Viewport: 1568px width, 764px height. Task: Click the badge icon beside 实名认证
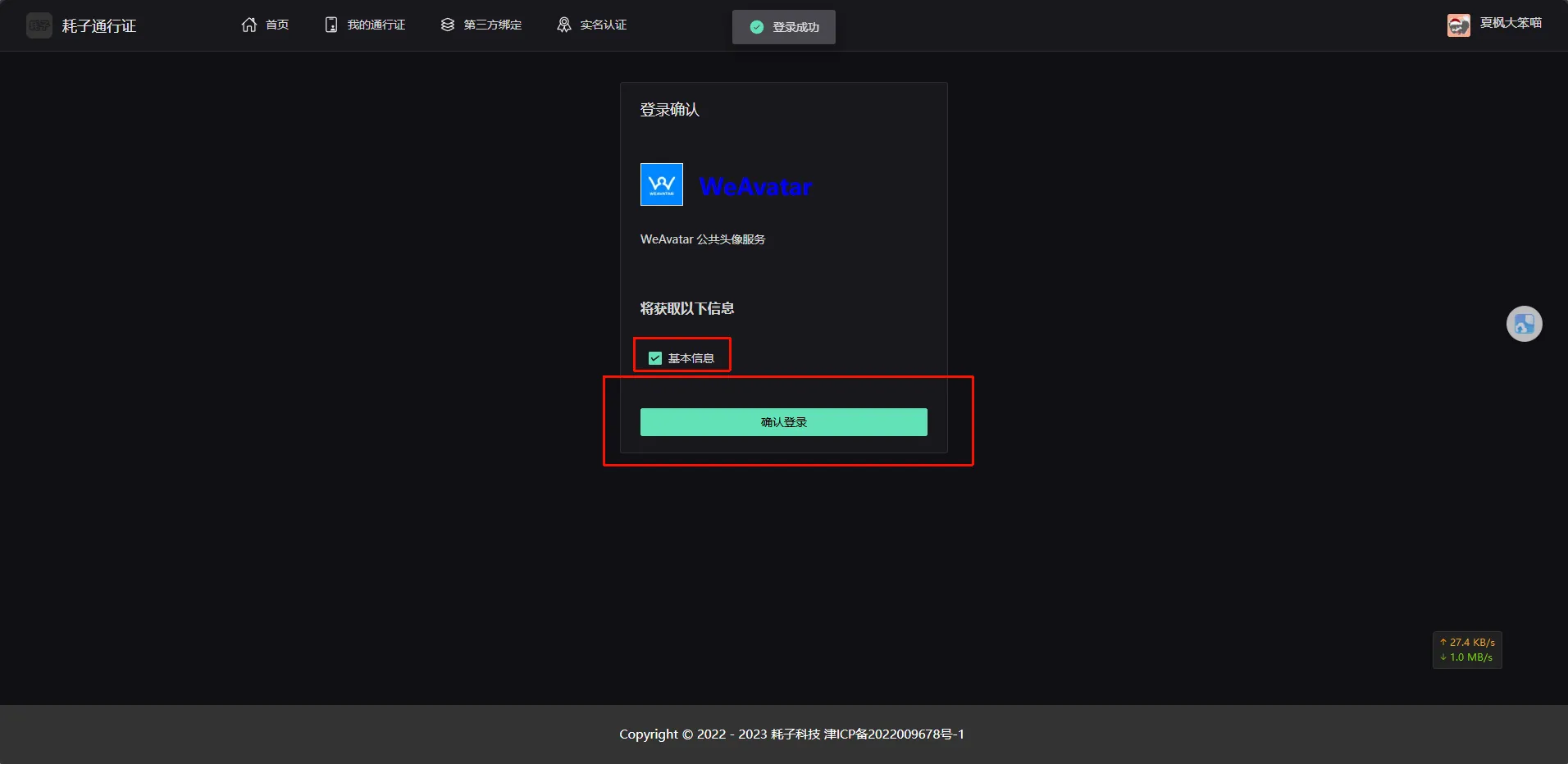pos(564,25)
